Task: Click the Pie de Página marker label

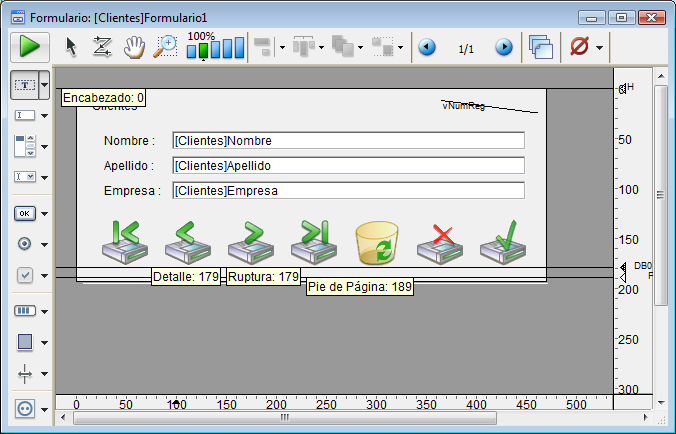Action: pos(359,287)
